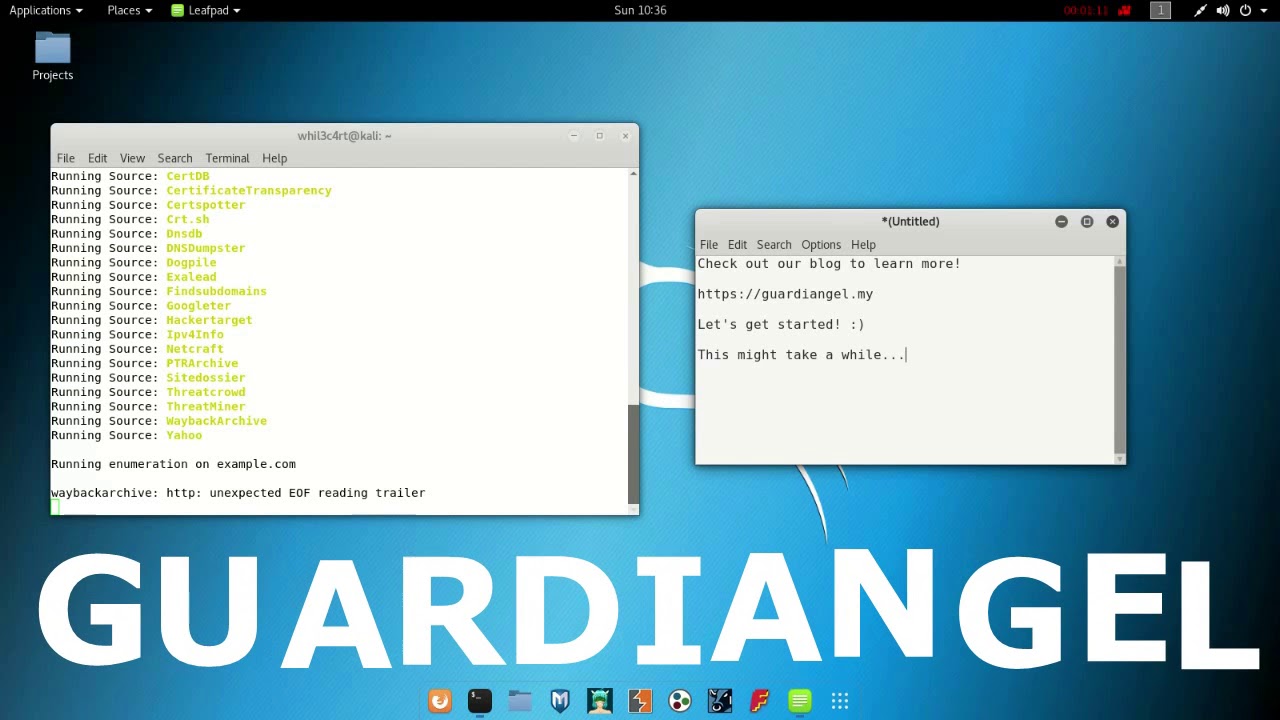Click the empty Leafpad text area below text
The width and height of the screenshot is (1280, 720).
click(x=905, y=415)
